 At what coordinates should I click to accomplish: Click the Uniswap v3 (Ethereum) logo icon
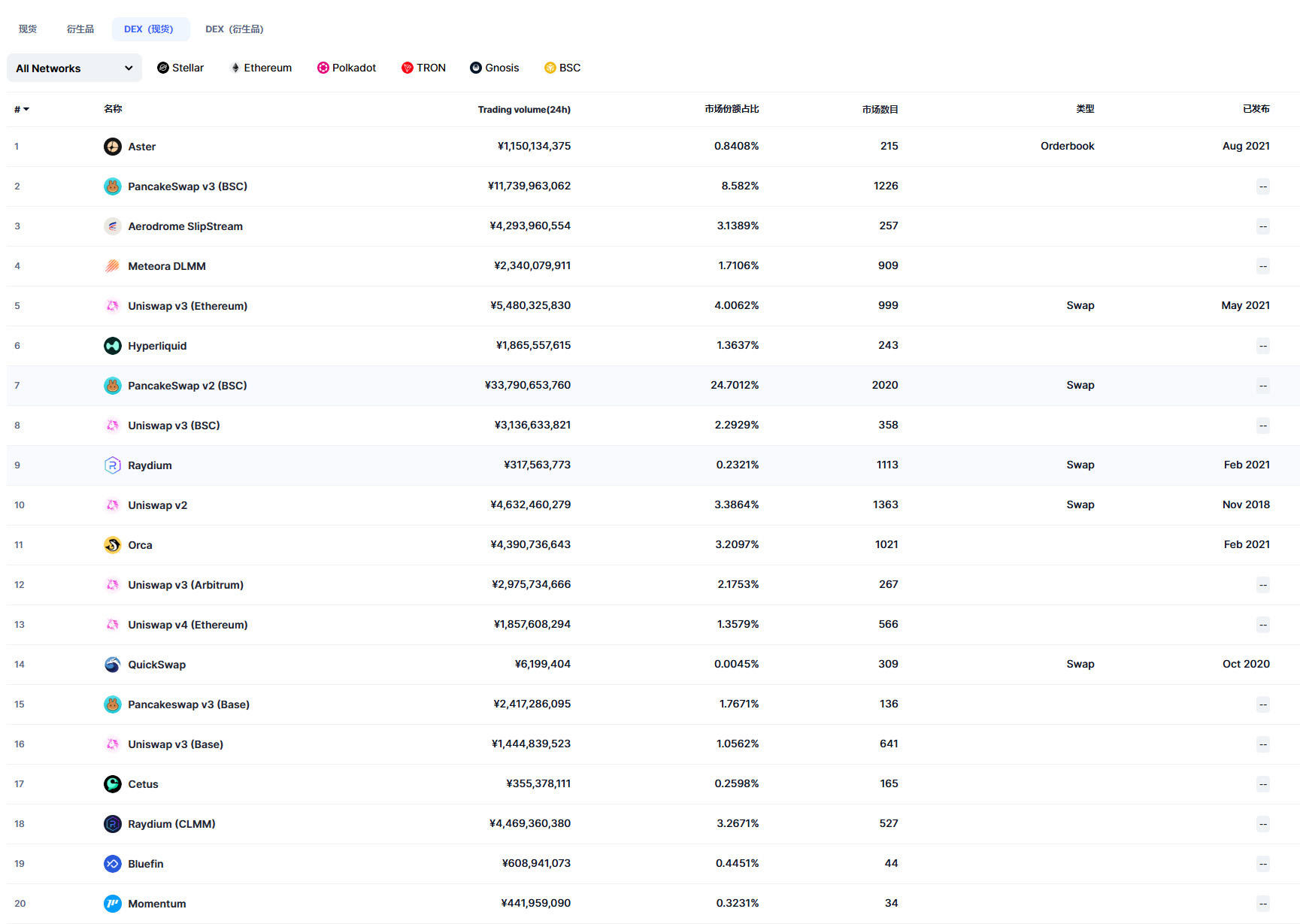tap(112, 306)
